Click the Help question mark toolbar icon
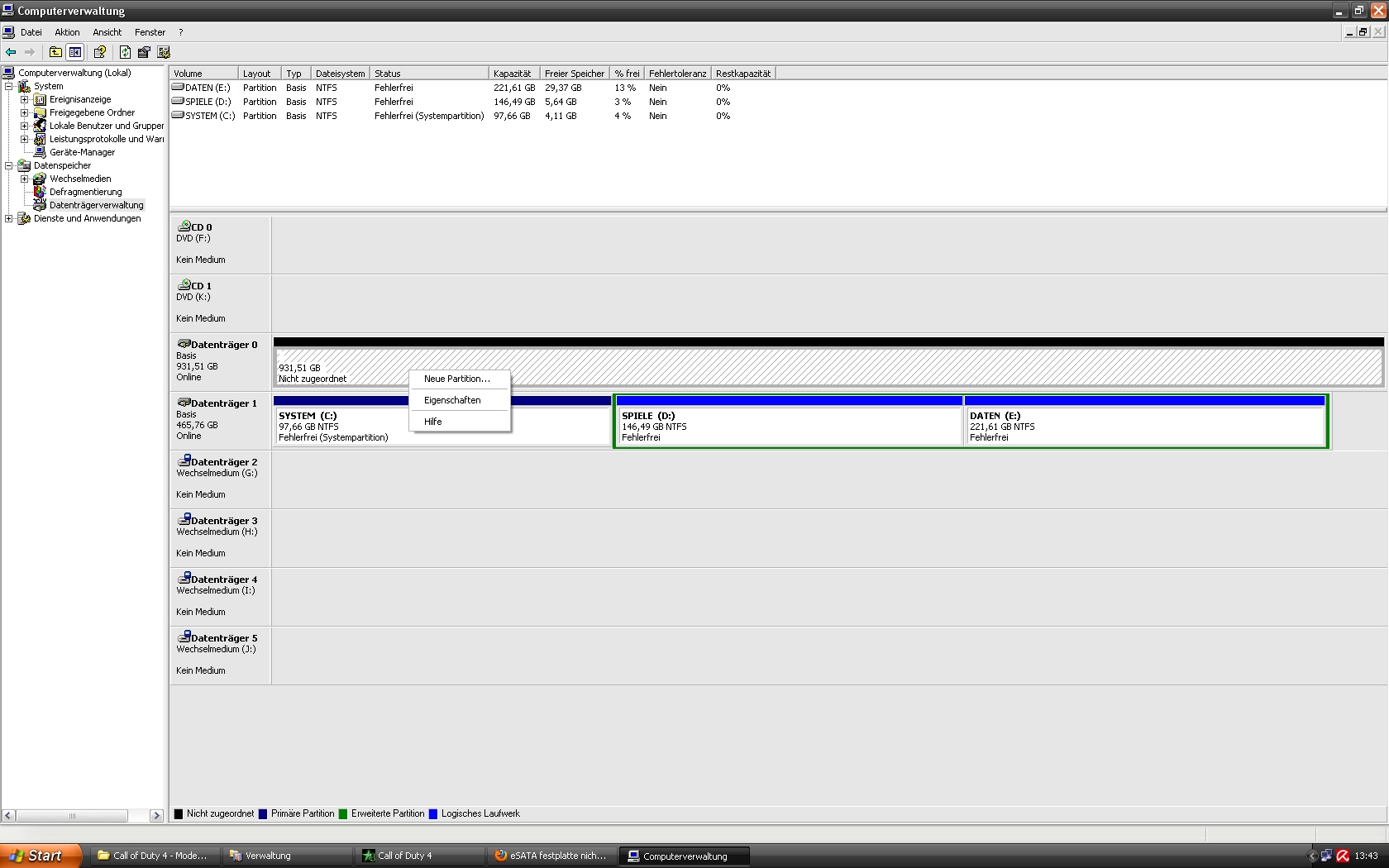Viewport: 1389px width, 868px height. point(100,52)
